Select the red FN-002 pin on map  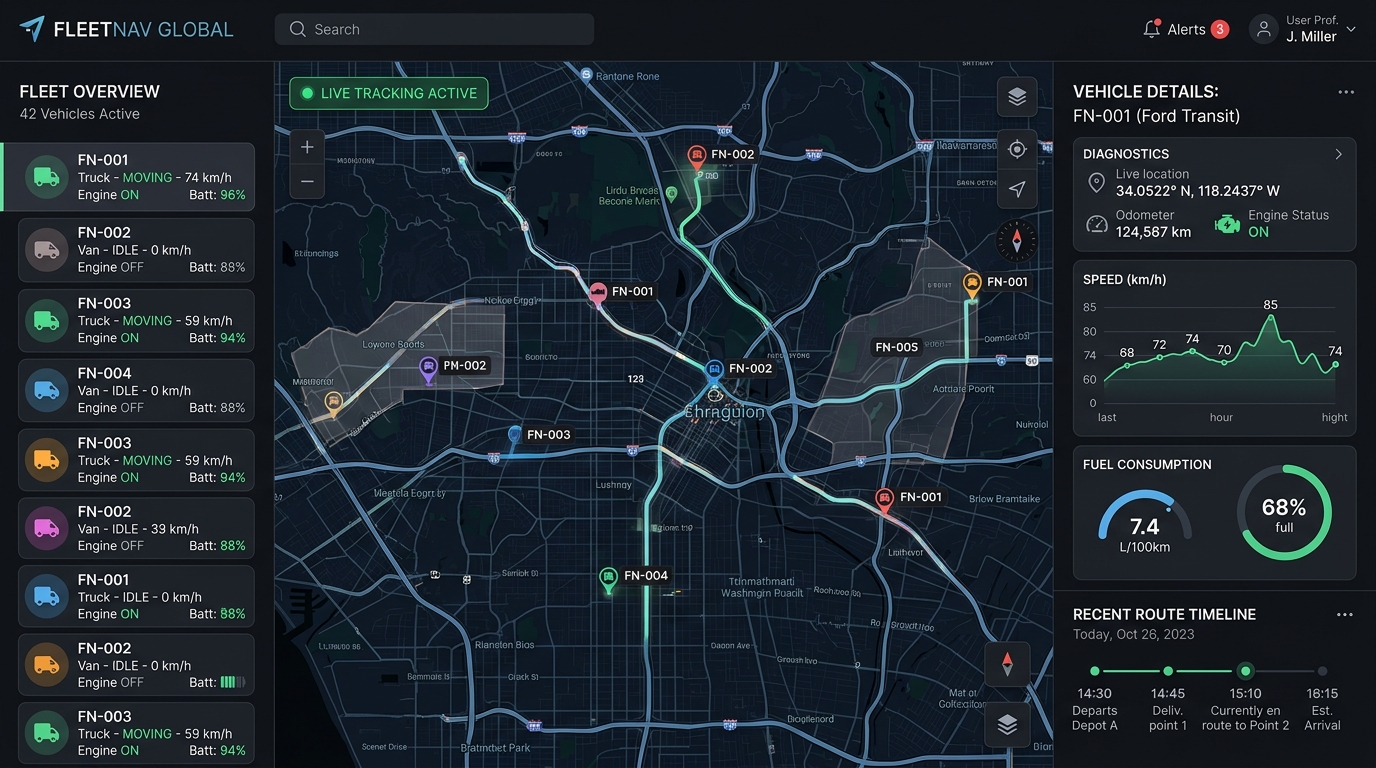pyautogui.click(x=697, y=157)
